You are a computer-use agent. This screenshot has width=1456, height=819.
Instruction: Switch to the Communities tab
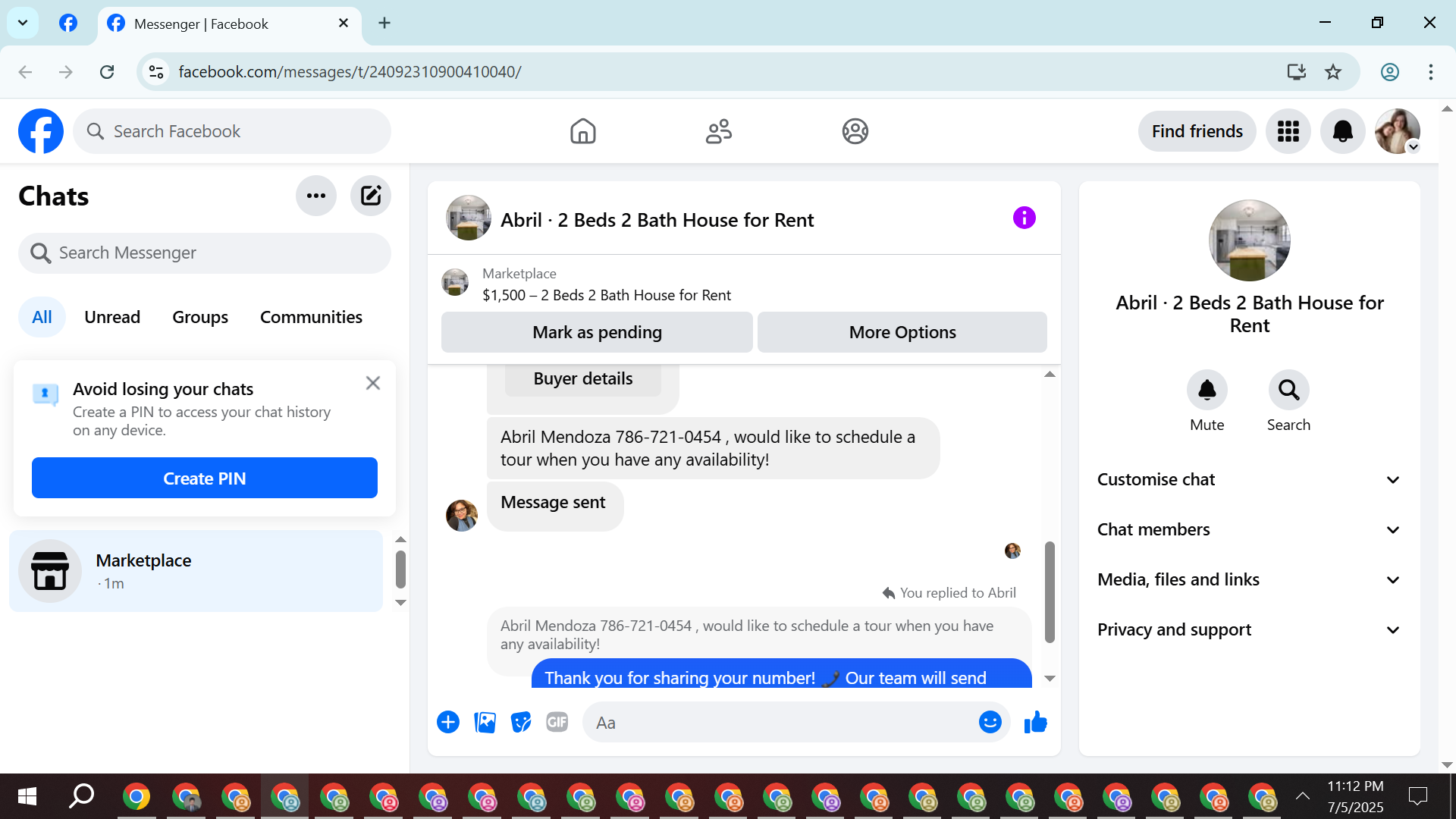(x=311, y=317)
